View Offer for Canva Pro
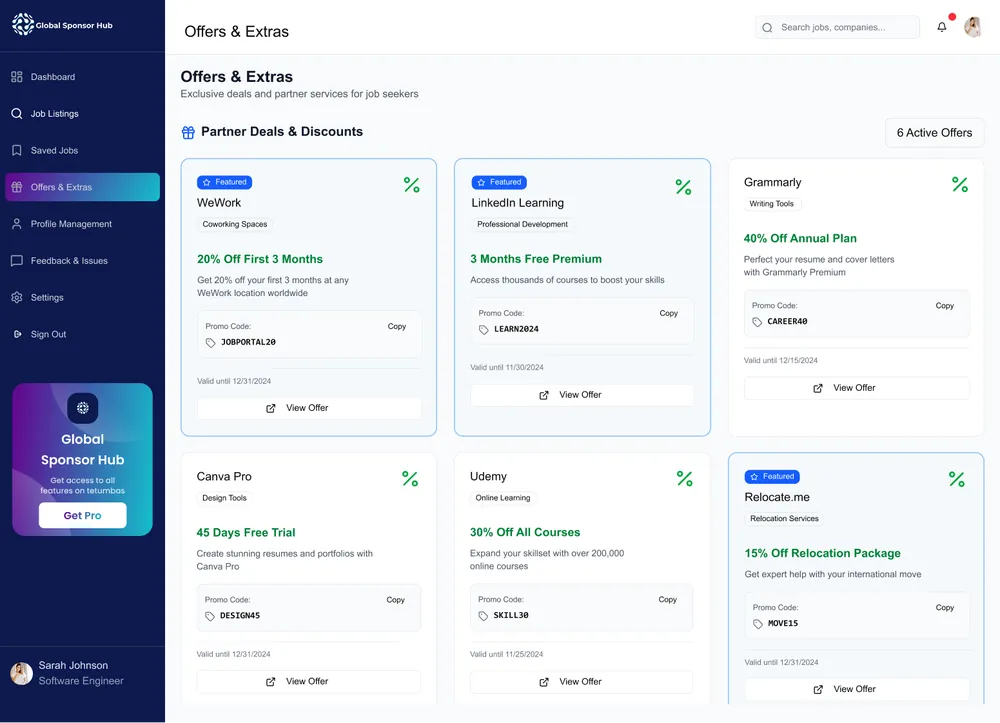 coord(309,682)
